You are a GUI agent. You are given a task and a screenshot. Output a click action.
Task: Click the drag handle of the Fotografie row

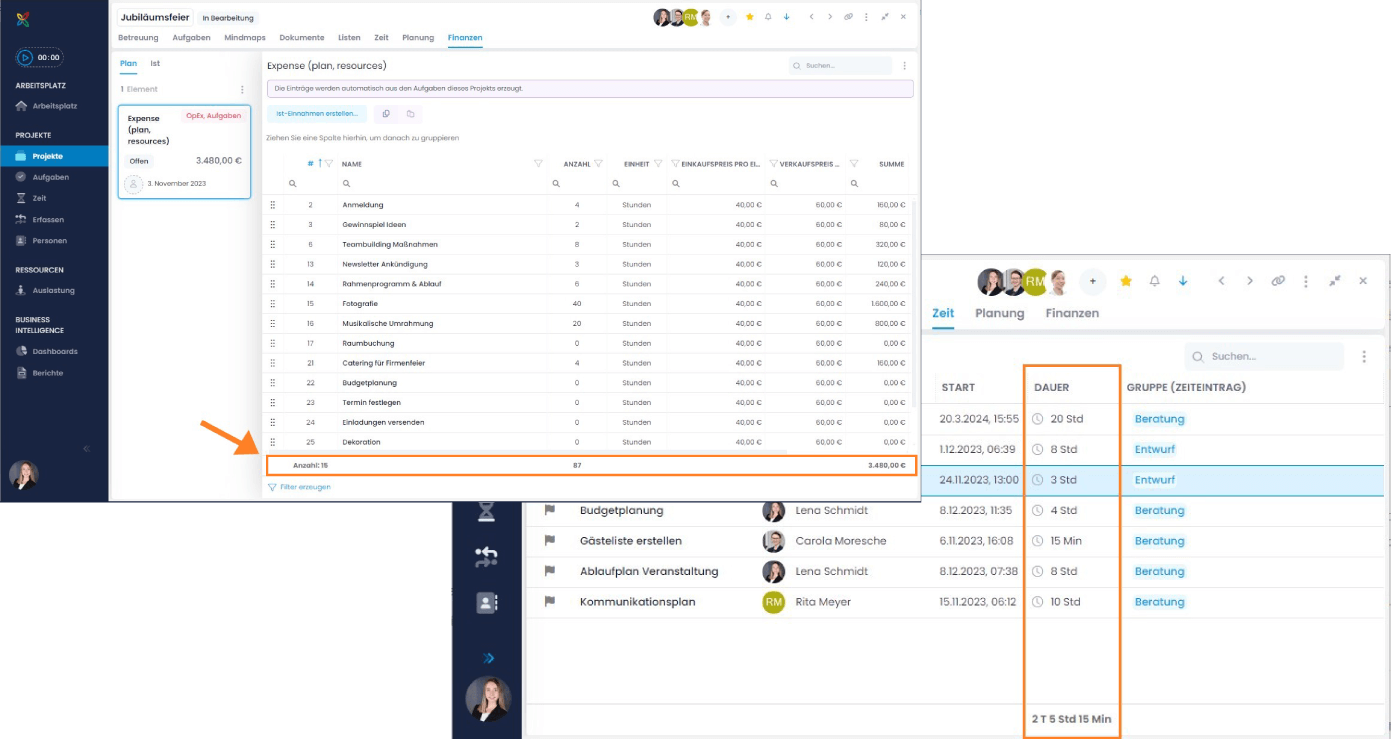[x=272, y=303]
